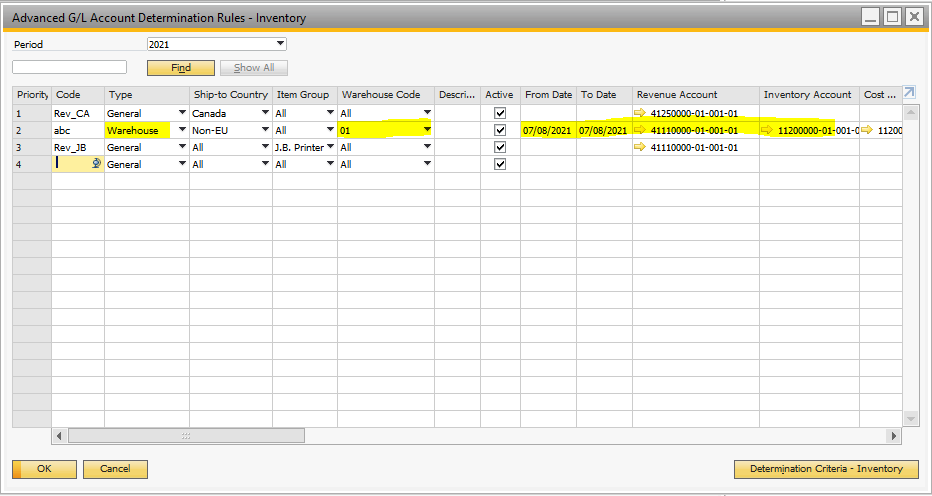Open Ship-to Country Canada dropdown
This screenshot has width=932, height=496.
tap(266, 112)
